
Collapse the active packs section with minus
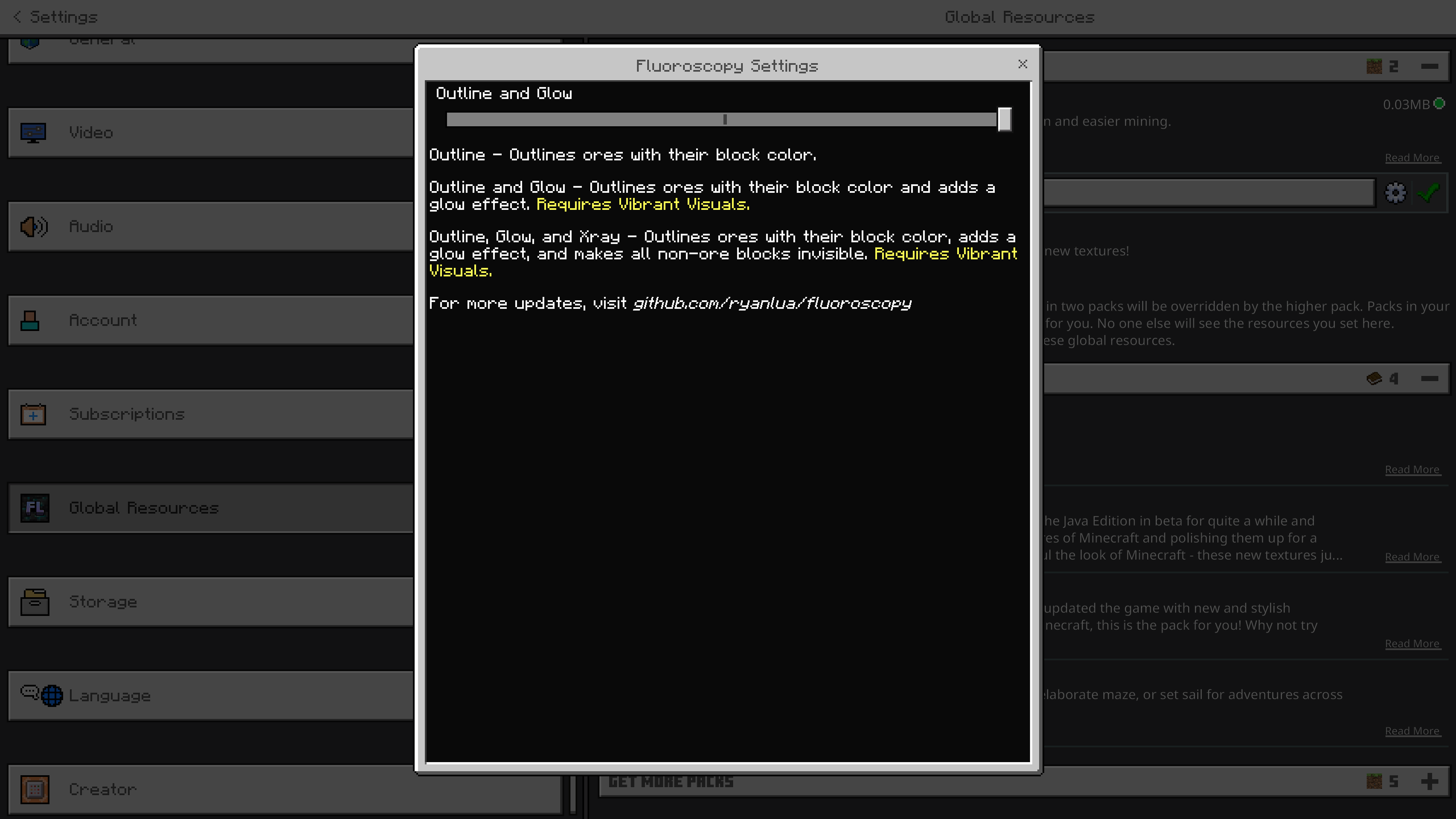1430,65
